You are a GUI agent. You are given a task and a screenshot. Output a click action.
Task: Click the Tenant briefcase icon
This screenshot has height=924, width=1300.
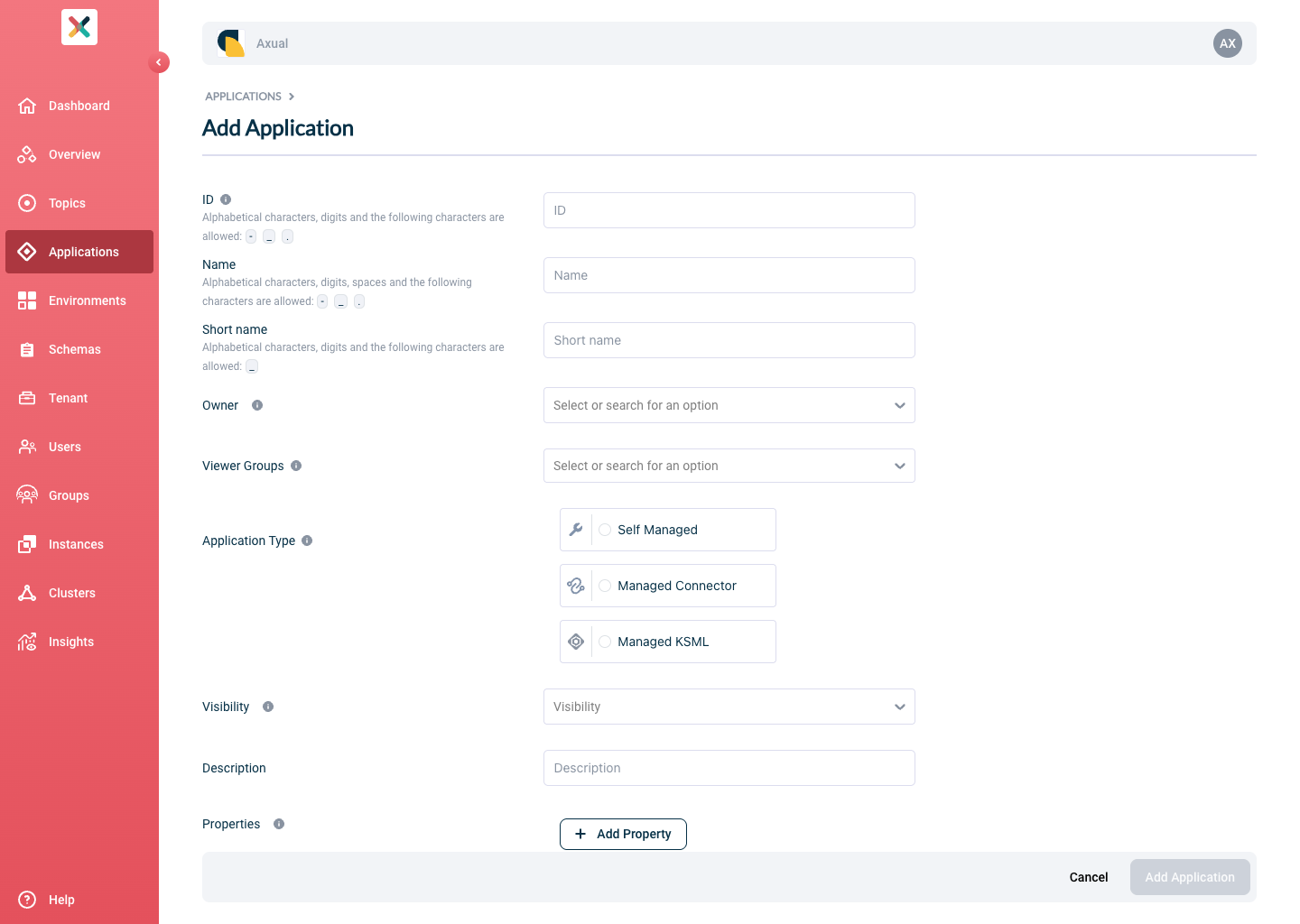coord(27,398)
